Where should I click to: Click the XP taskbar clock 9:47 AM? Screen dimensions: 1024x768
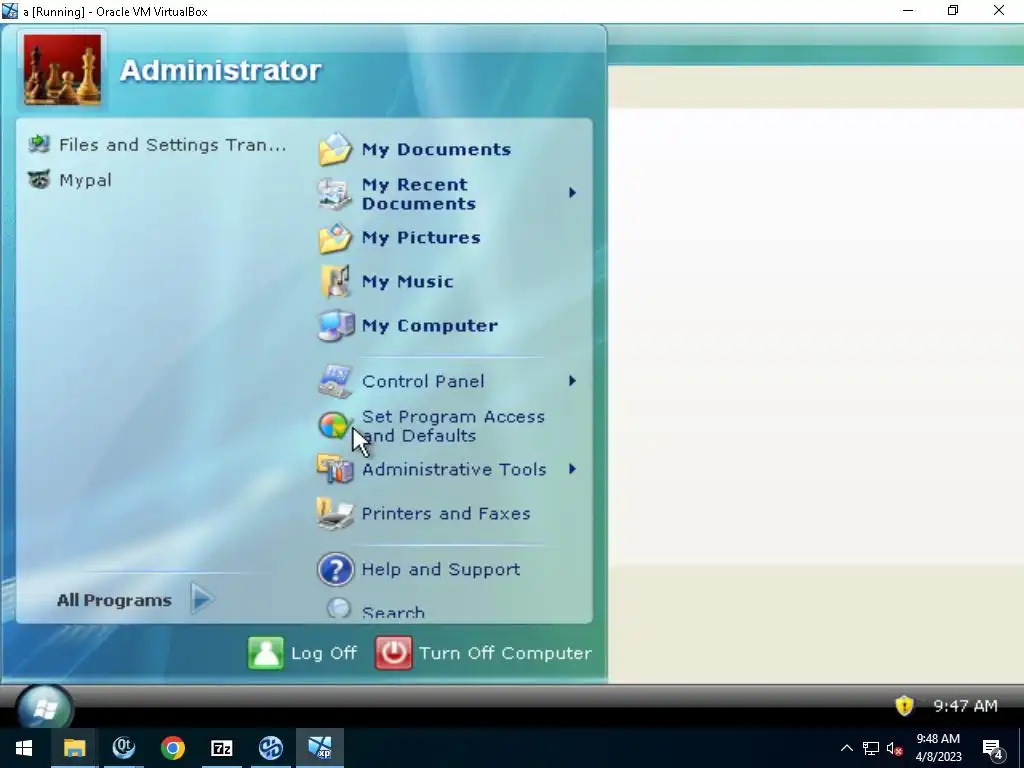[x=965, y=706]
